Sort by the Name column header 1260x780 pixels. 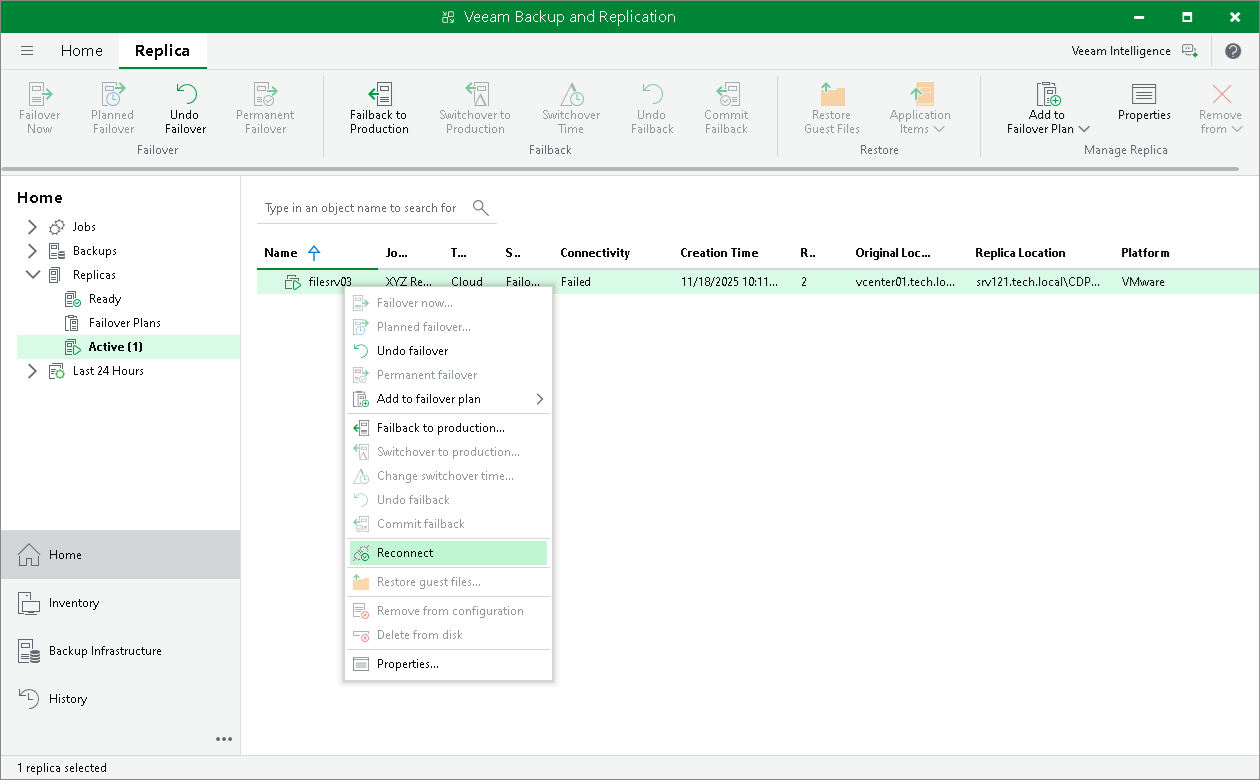(x=281, y=252)
